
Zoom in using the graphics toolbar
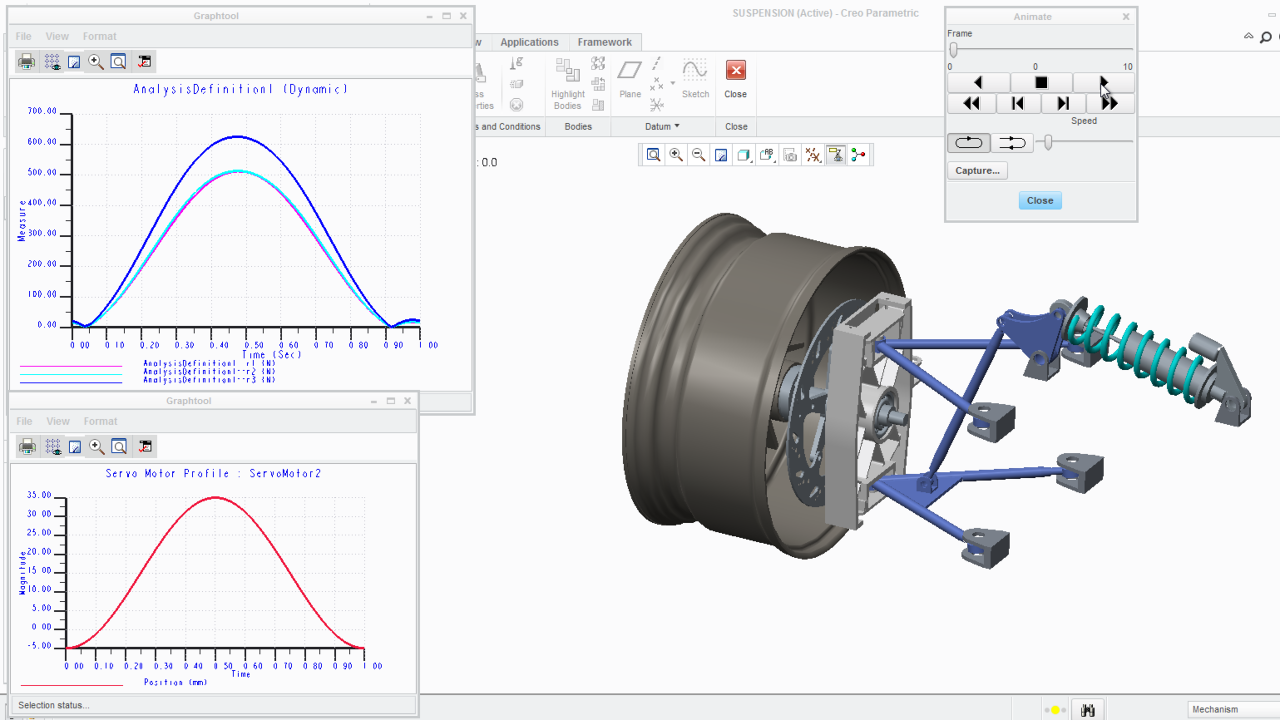pos(676,155)
